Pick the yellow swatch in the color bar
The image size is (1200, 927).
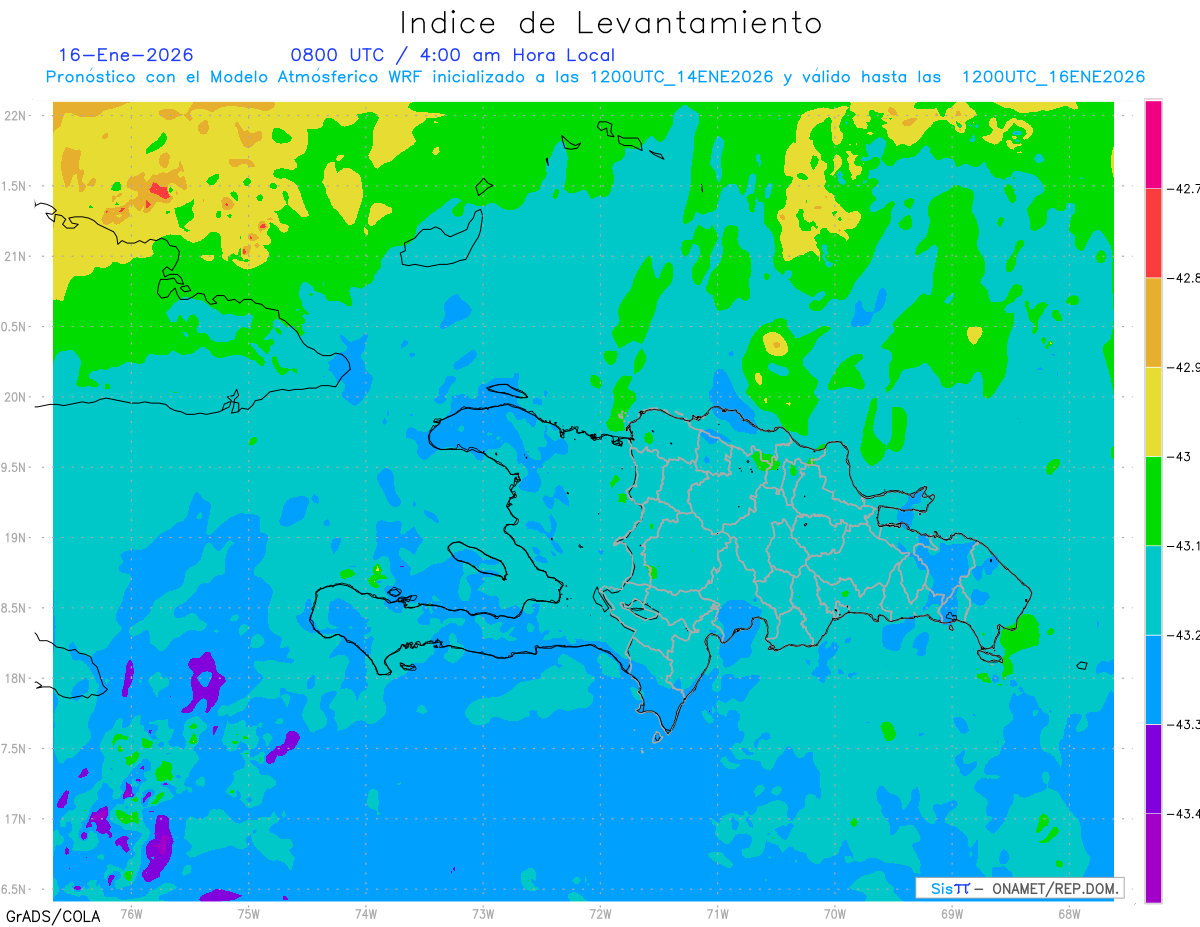click(x=1153, y=411)
